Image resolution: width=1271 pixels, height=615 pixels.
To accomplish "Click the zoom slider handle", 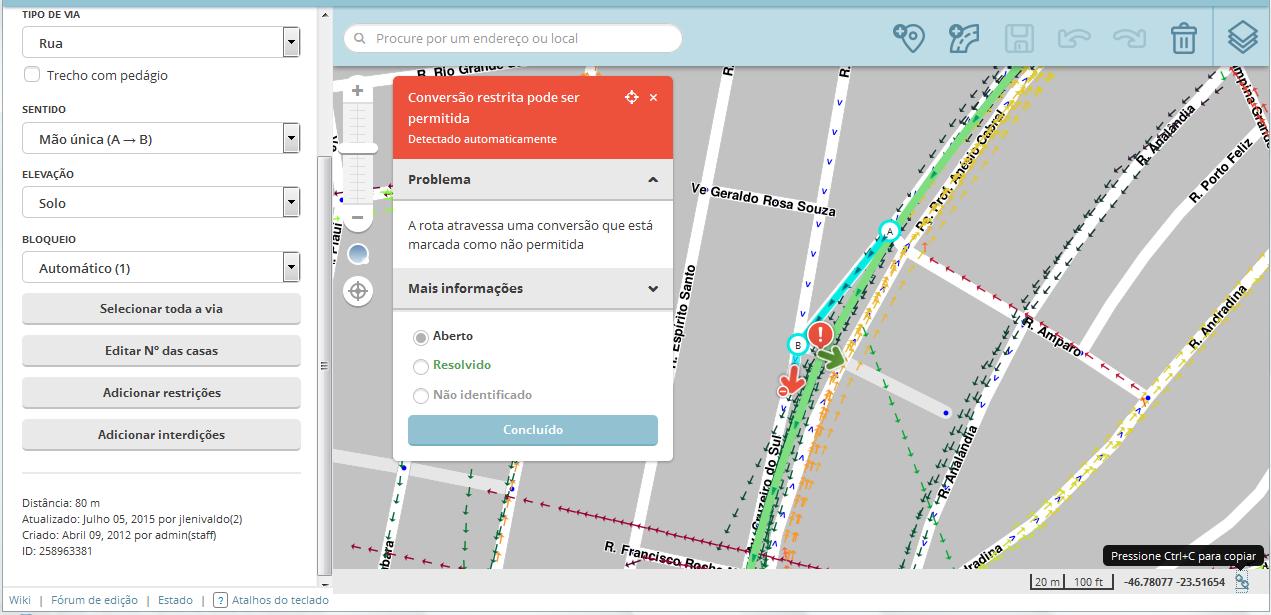I will tap(357, 148).
